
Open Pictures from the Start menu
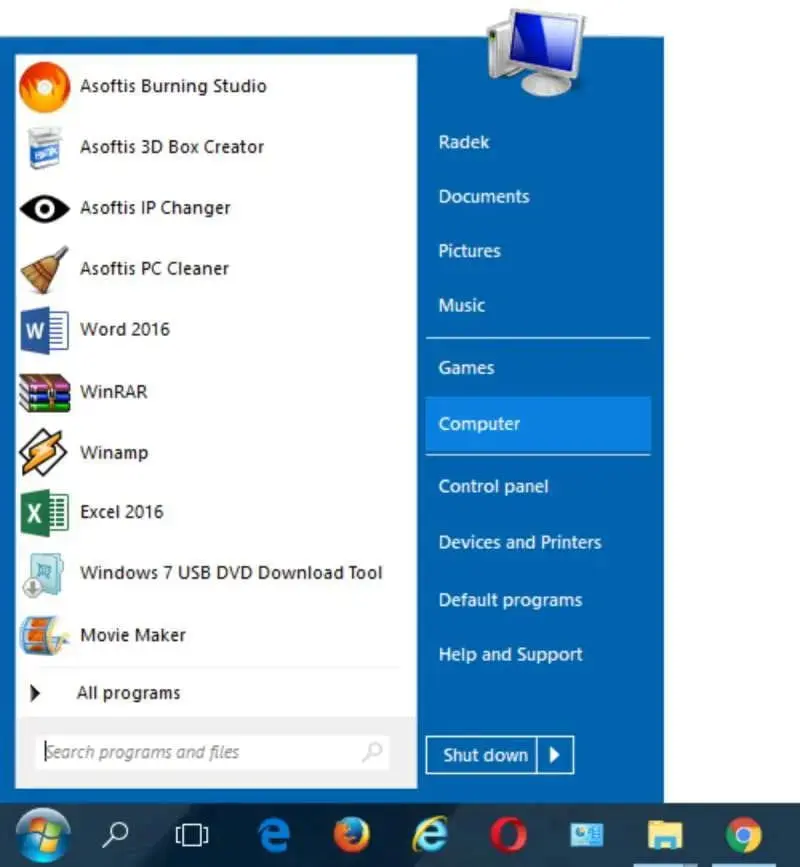[469, 251]
